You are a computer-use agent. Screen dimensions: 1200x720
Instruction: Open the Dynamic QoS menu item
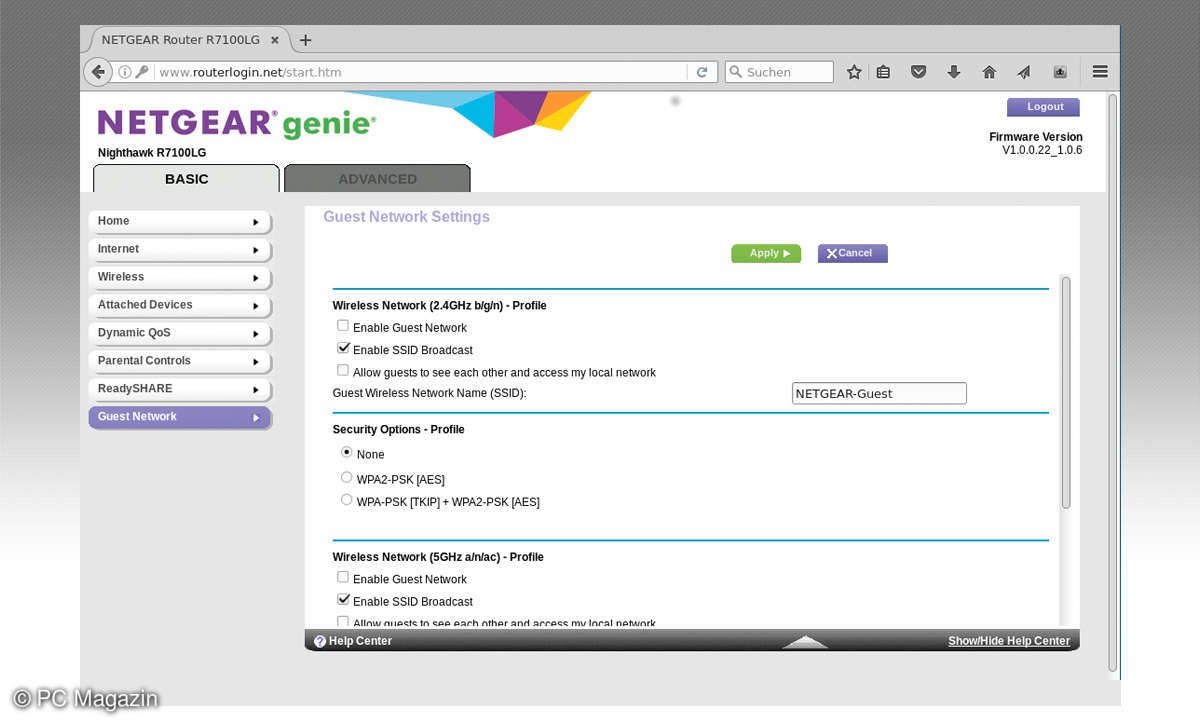180,333
